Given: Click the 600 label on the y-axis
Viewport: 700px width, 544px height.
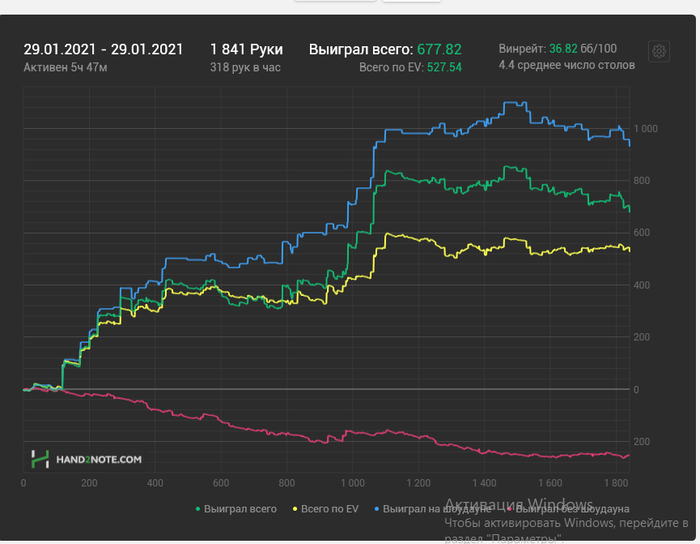Looking at the screenshot, I should (x=642, y=233).
